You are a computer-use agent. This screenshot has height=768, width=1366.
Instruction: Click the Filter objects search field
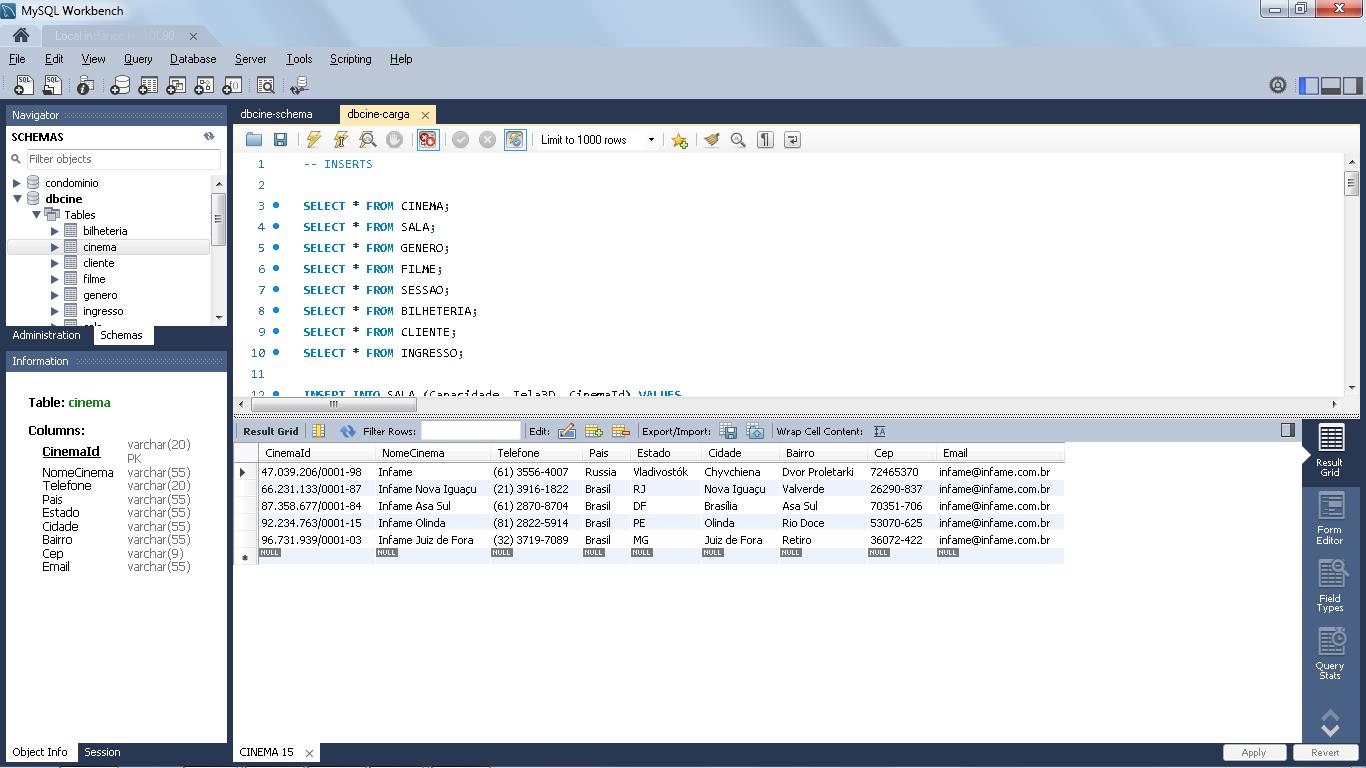(x=122, y=159)
